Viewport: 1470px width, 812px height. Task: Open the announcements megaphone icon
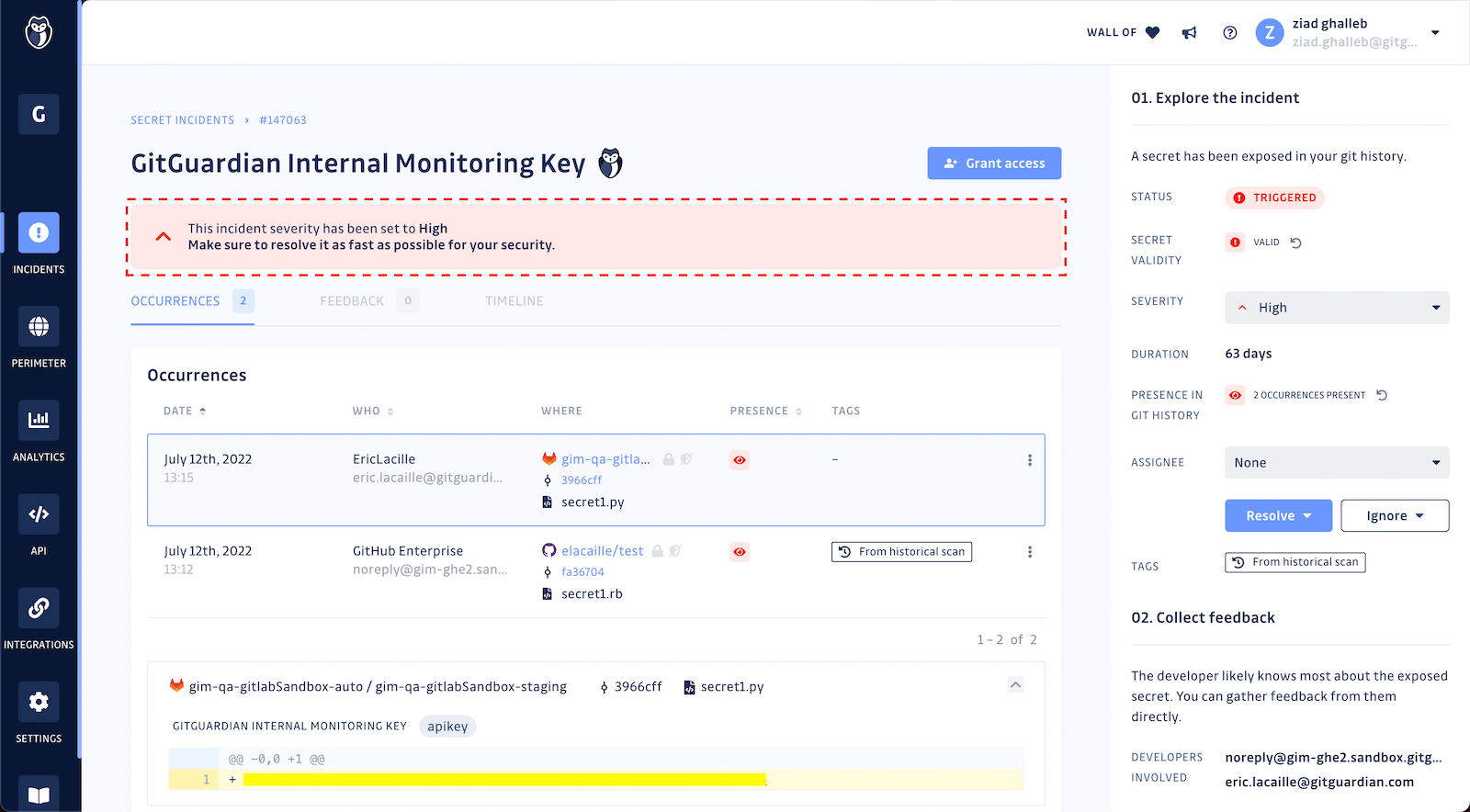click(1190, 32)
